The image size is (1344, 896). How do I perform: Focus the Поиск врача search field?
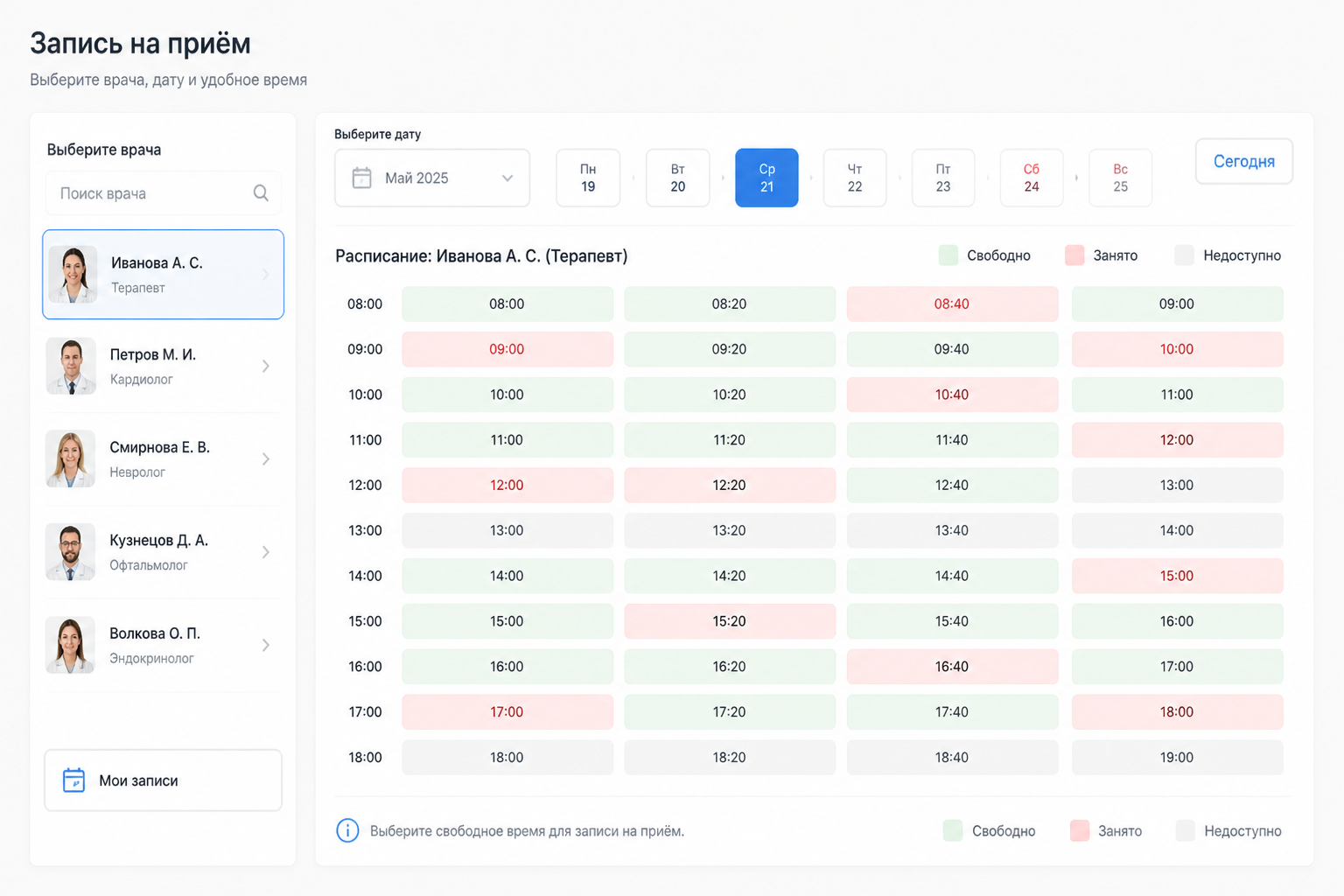(x=163, y=193)
